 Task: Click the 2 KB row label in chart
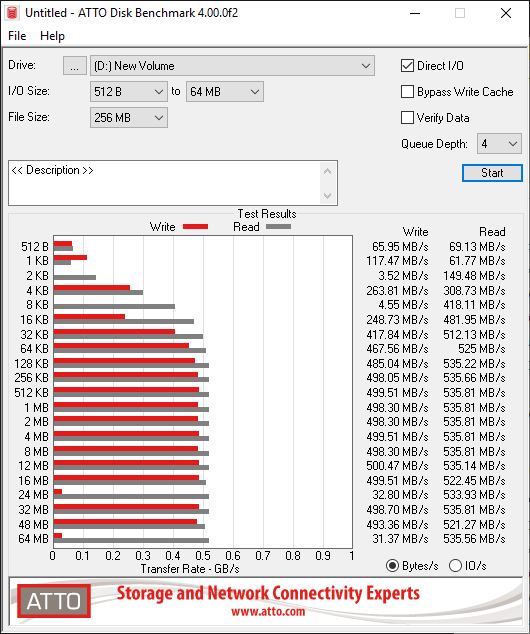tap(37, 275)
